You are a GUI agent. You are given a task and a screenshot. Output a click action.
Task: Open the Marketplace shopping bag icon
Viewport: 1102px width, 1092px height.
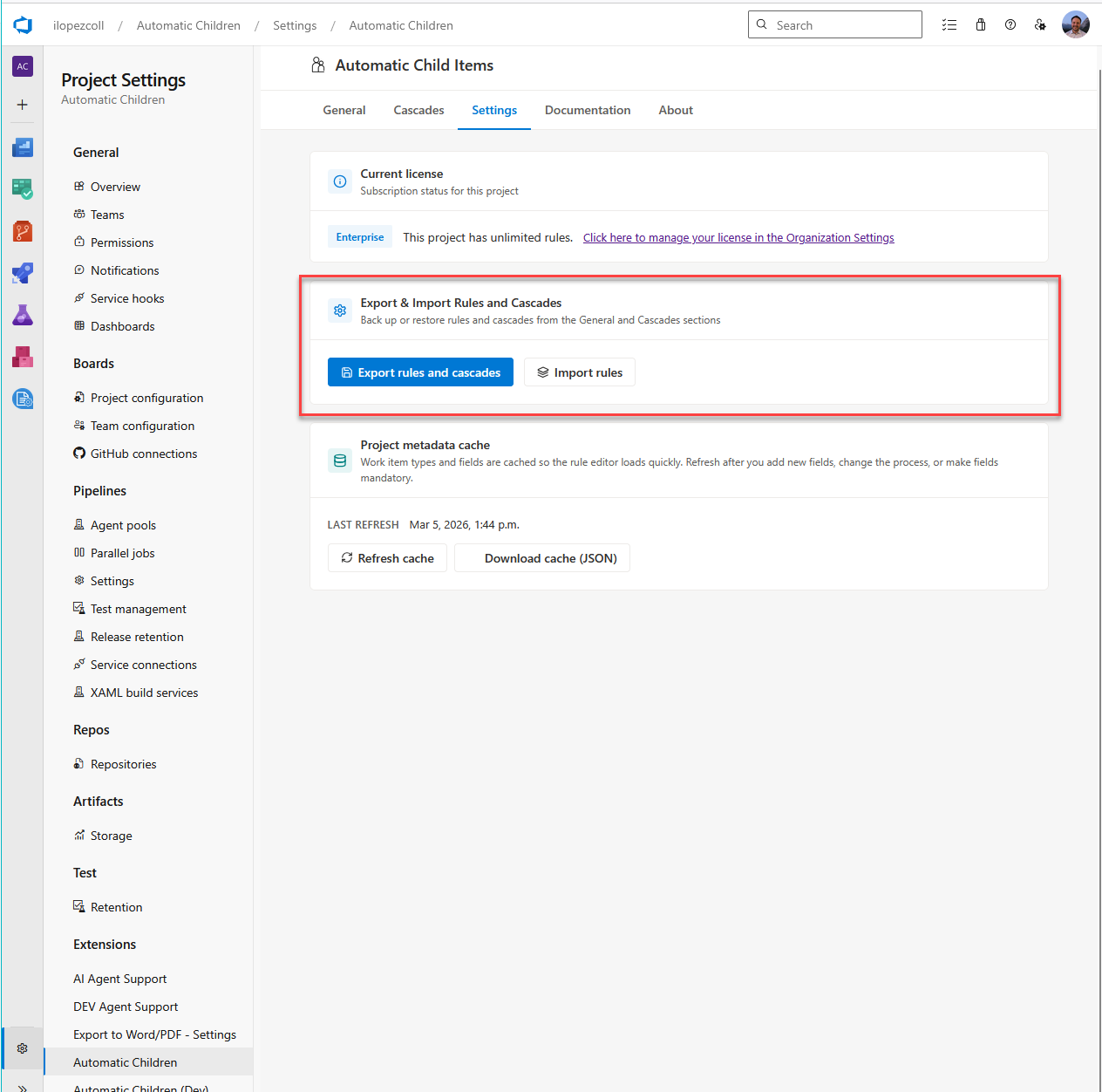point(980,24)
